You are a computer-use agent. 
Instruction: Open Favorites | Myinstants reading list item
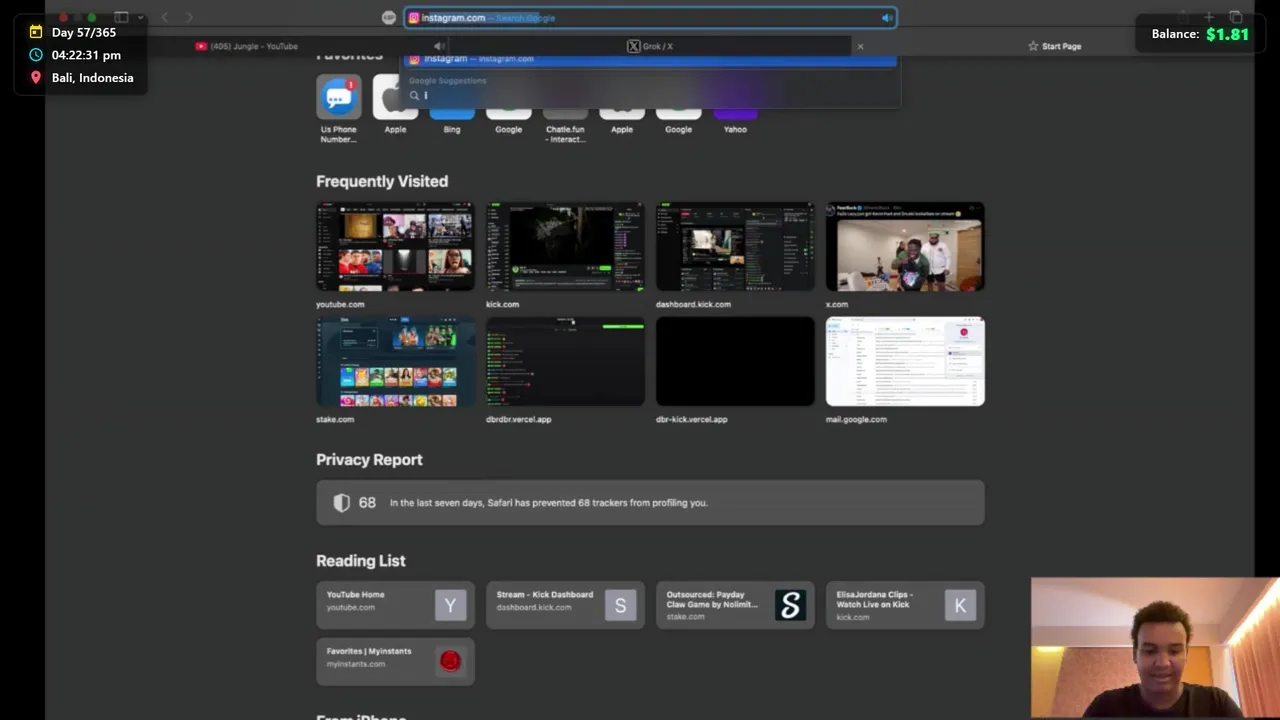click(x=396, y=661)
